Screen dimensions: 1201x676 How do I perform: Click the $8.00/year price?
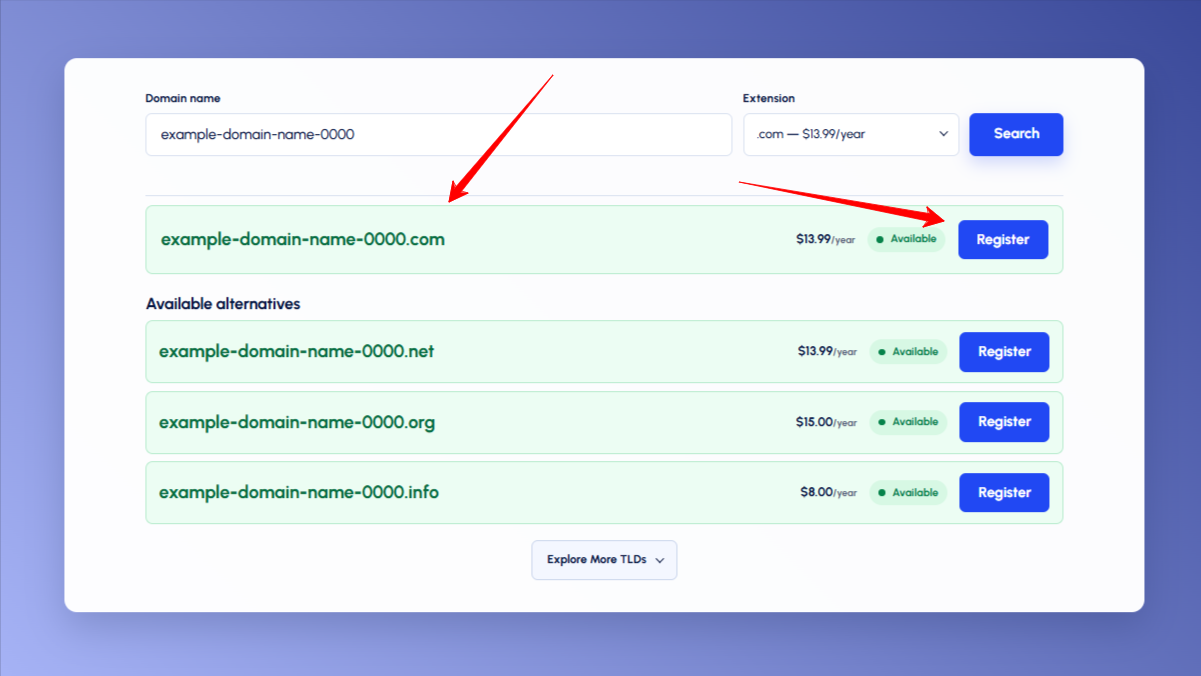click(828, 493)
